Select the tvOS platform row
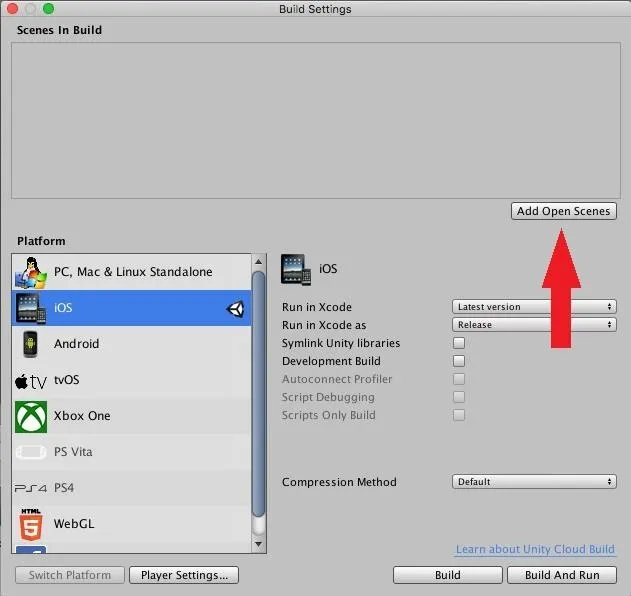 tap(132, 380)
